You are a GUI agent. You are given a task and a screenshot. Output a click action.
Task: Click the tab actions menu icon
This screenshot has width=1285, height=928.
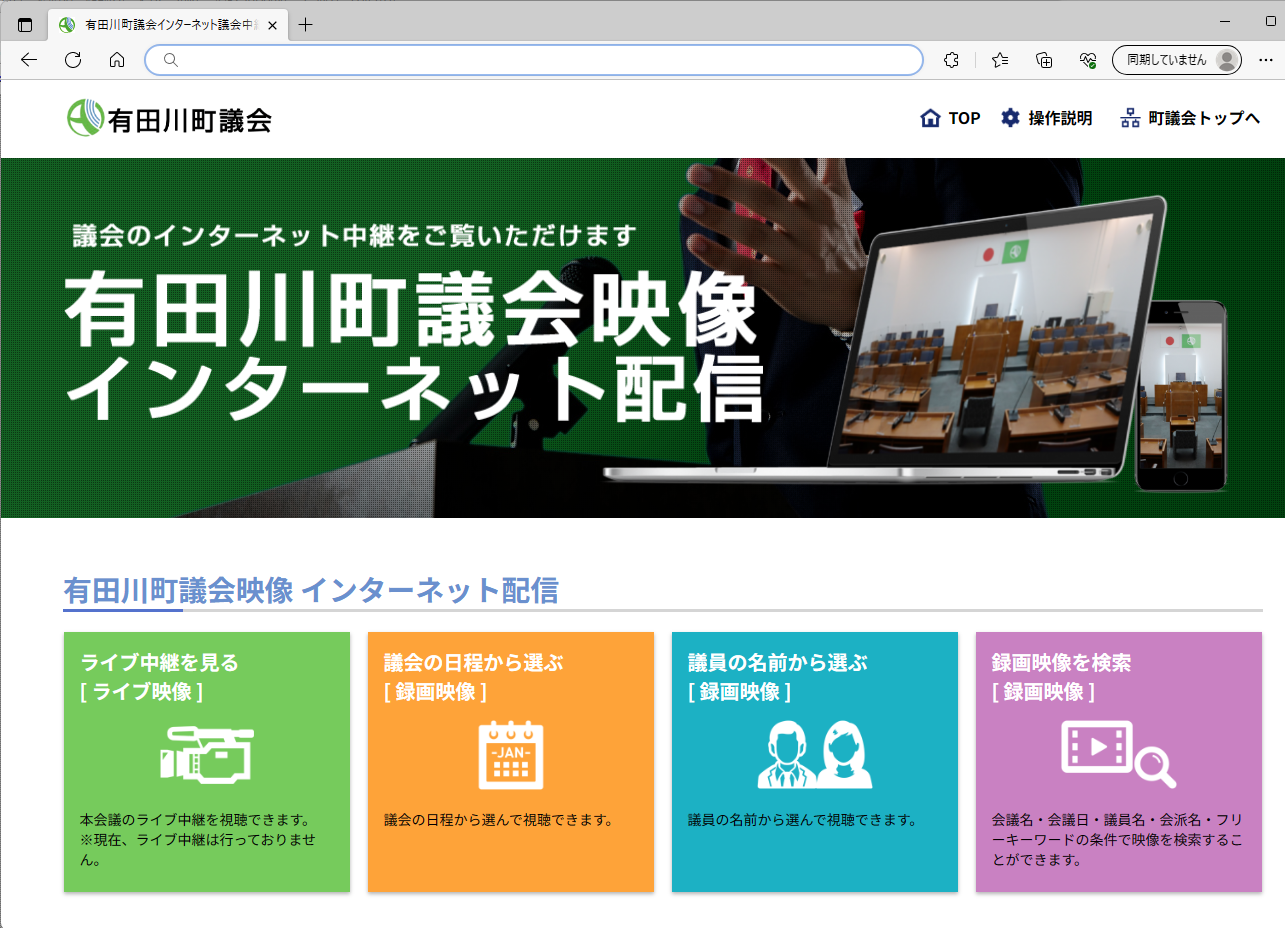[25, 25]
